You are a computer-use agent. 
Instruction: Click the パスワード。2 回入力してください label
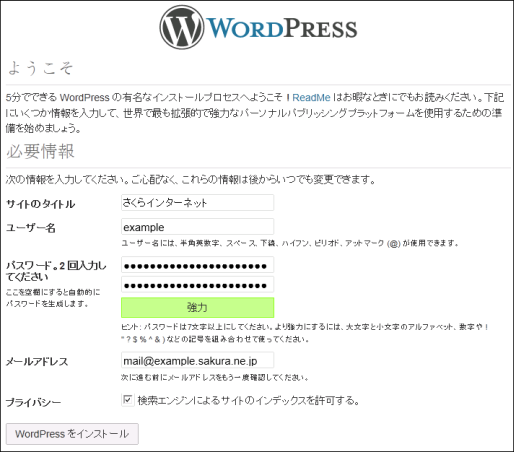(56, 271)
